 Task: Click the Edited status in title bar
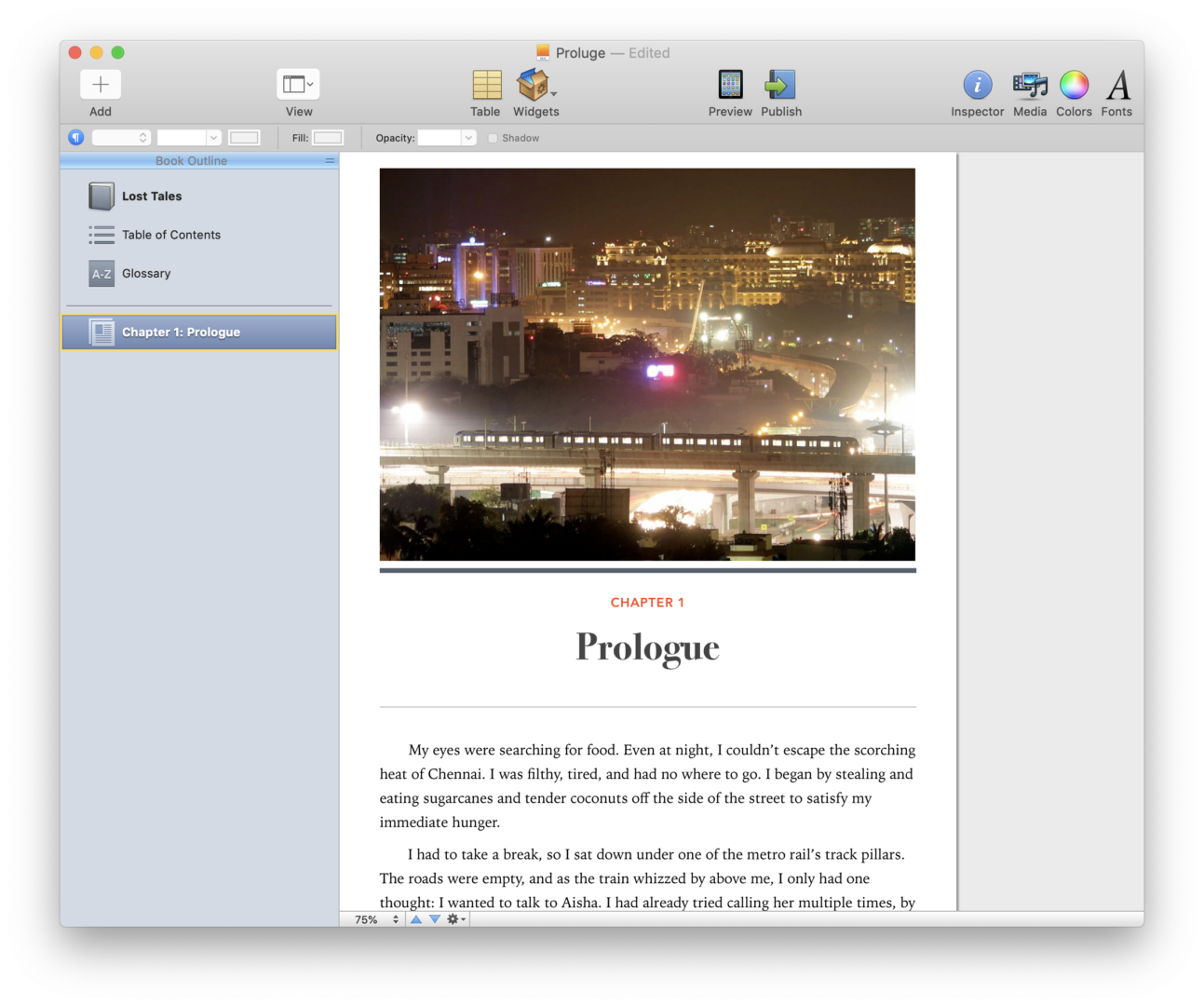coord(649,53)
